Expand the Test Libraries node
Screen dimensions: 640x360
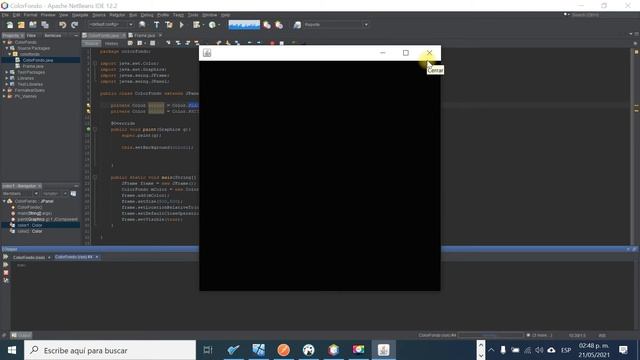click(7, 84)
